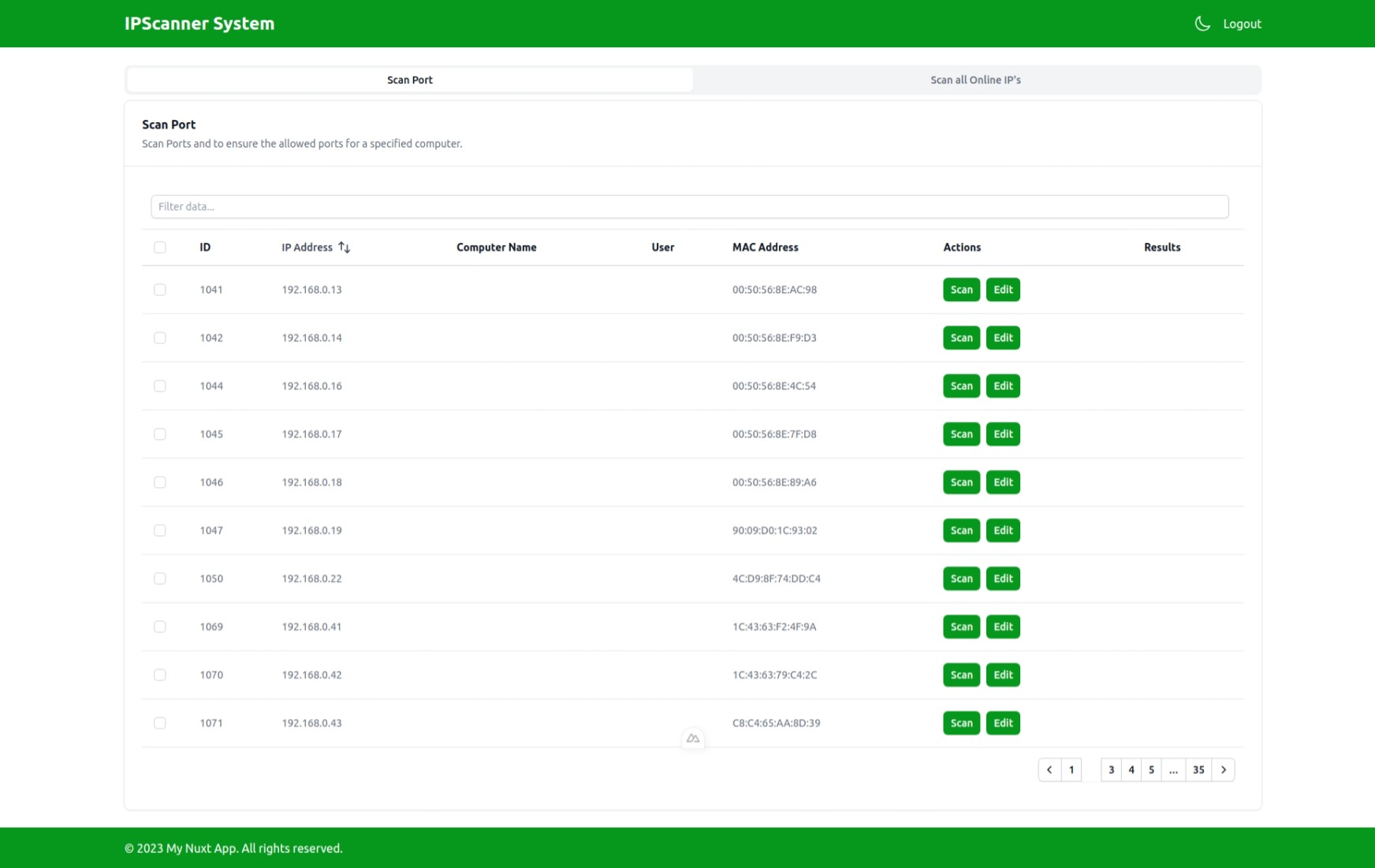Go to previous page chevron
This screenshot has height=868, width=1375.
point(1049,769)
